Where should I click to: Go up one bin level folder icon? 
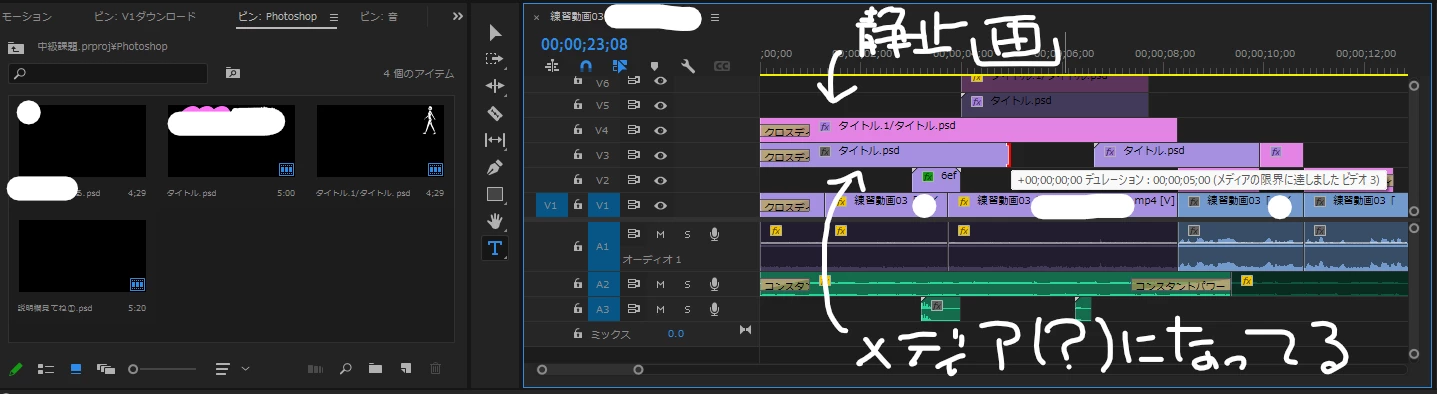[16, 47]
